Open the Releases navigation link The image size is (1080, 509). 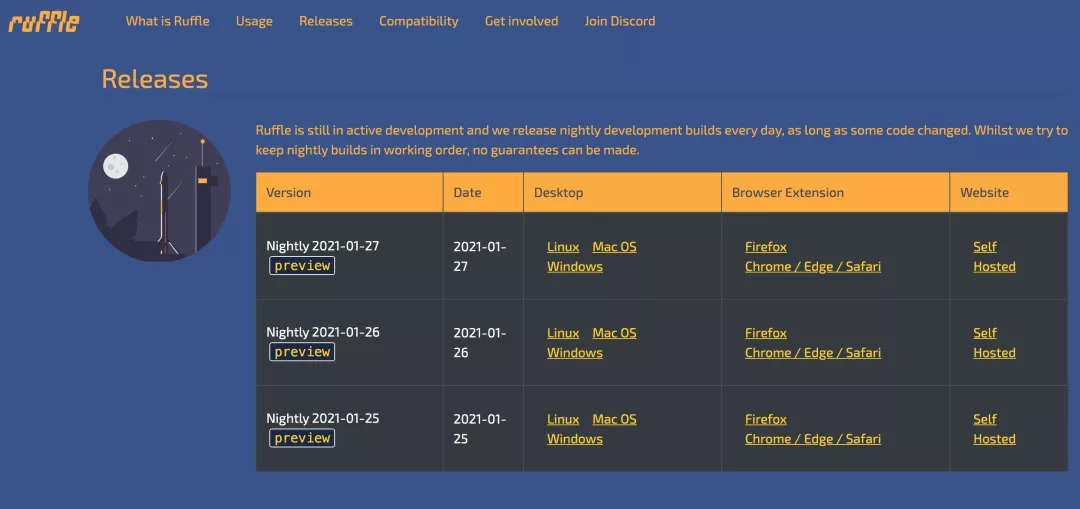tap(325, 21)
